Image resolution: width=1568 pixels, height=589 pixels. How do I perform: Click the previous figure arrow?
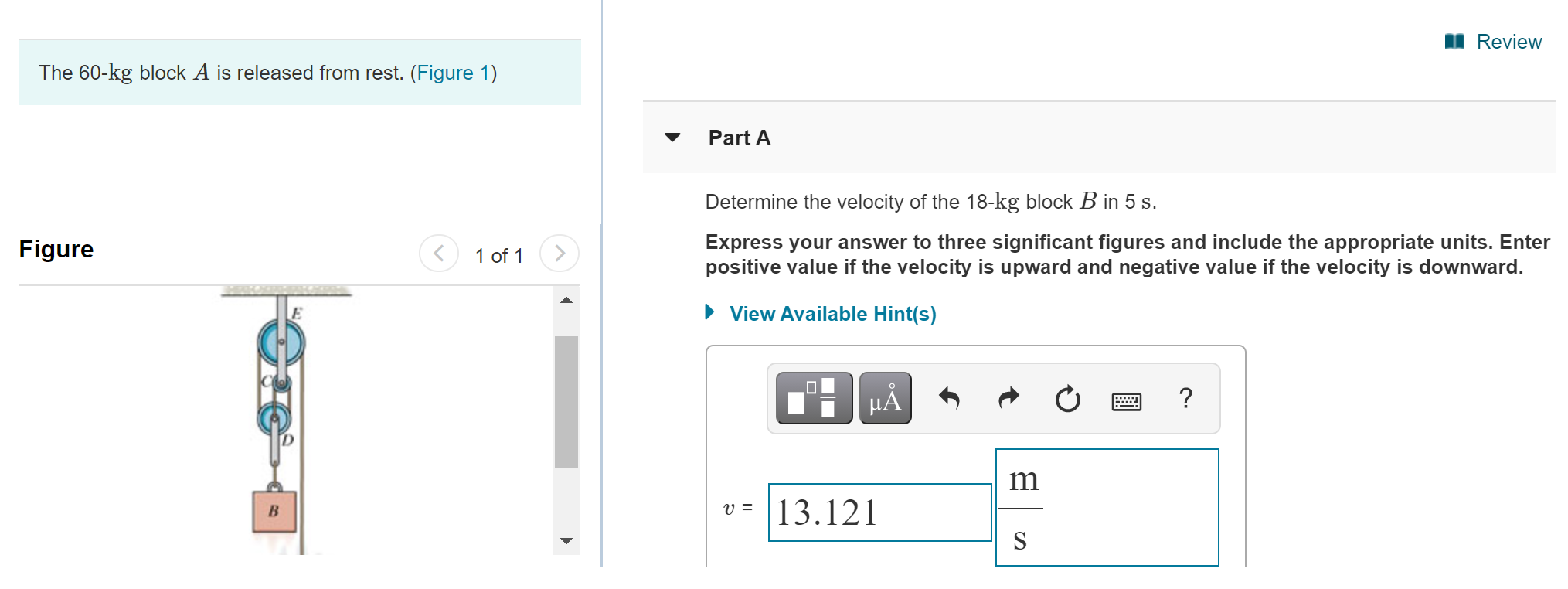point(439,253)
